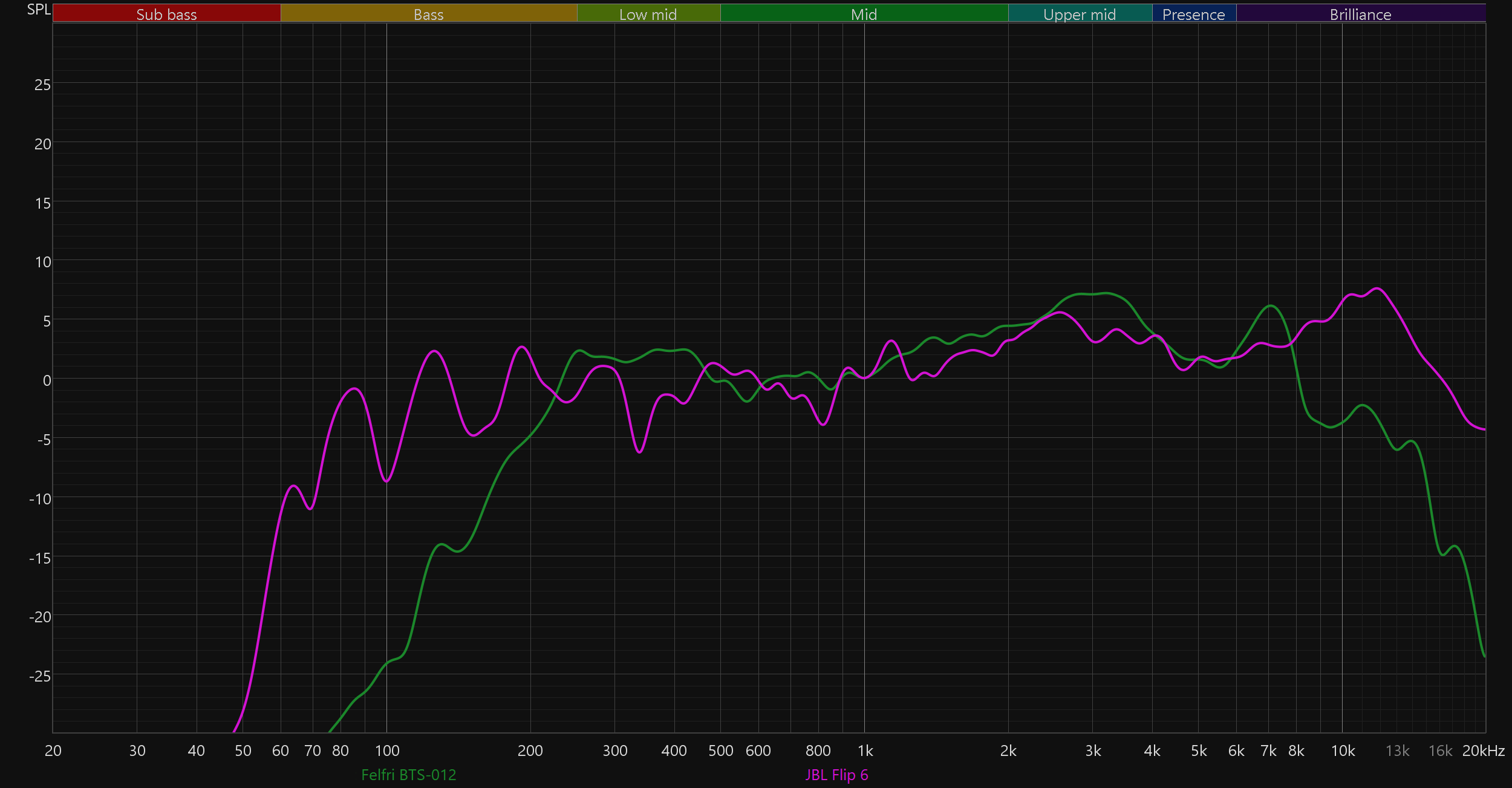Click the 500 Hz frequency axis label
This screenshot has height=788, width=1512.
coord(720,751)
